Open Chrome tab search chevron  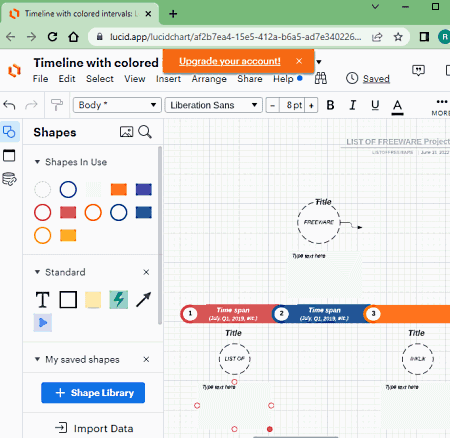375,7
